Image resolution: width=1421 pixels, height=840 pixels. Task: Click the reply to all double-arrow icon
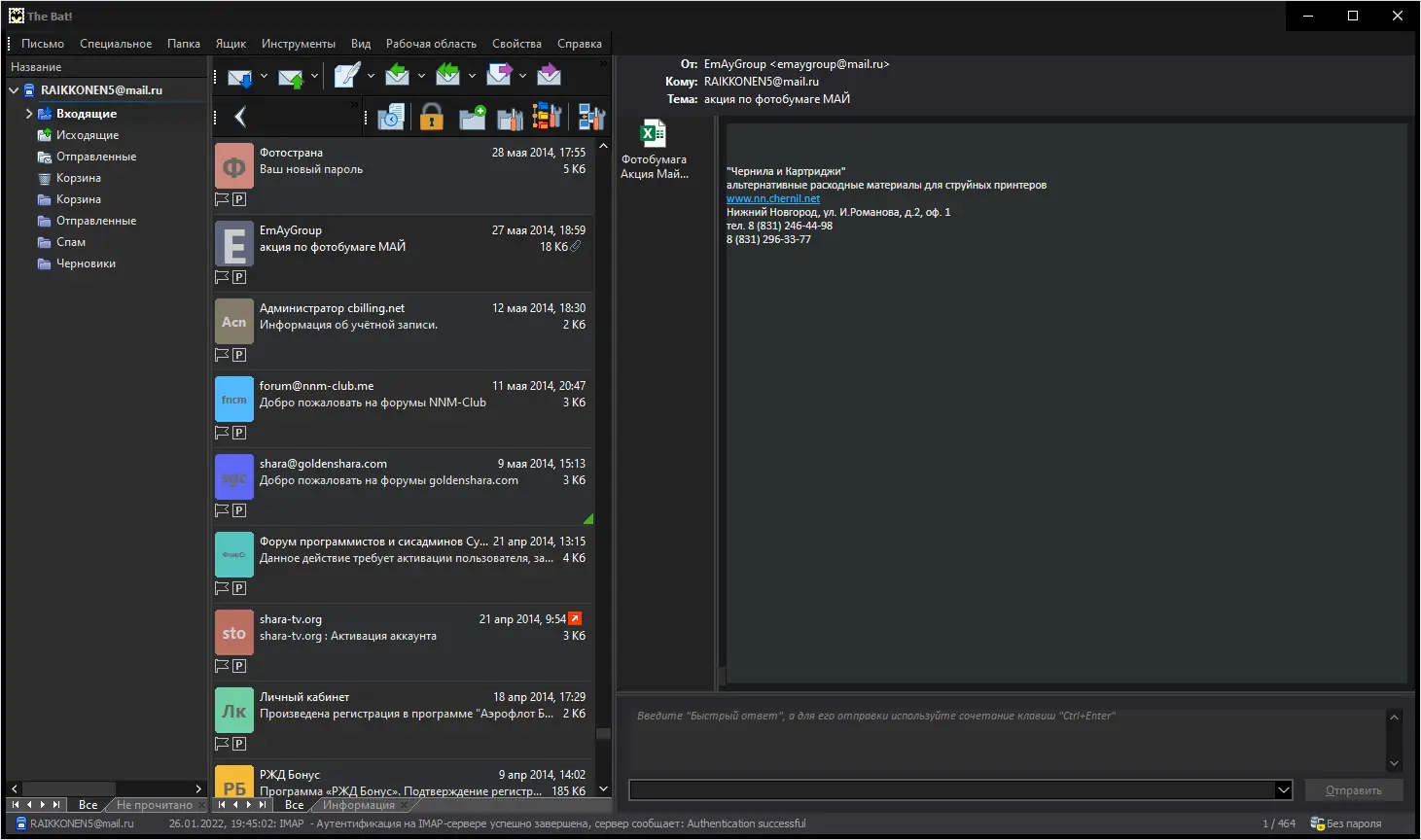point(447,75)
